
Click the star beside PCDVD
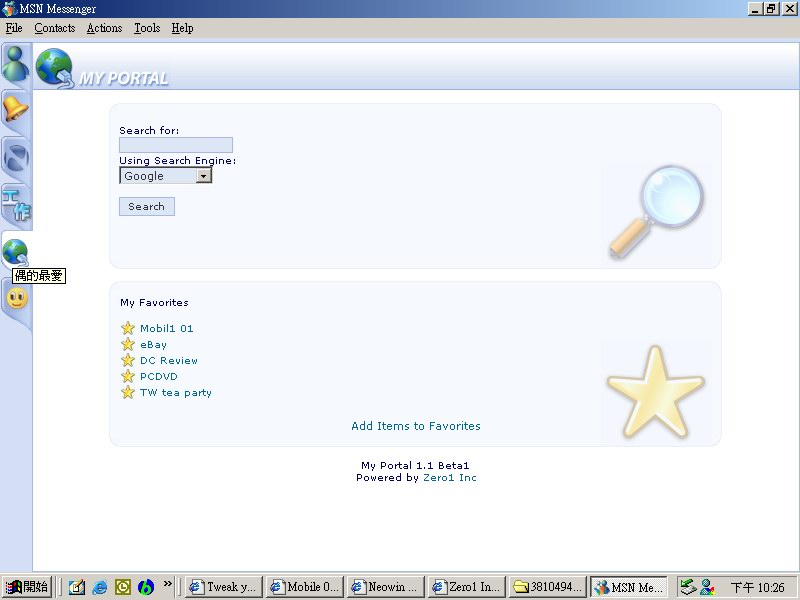(128, 377)
